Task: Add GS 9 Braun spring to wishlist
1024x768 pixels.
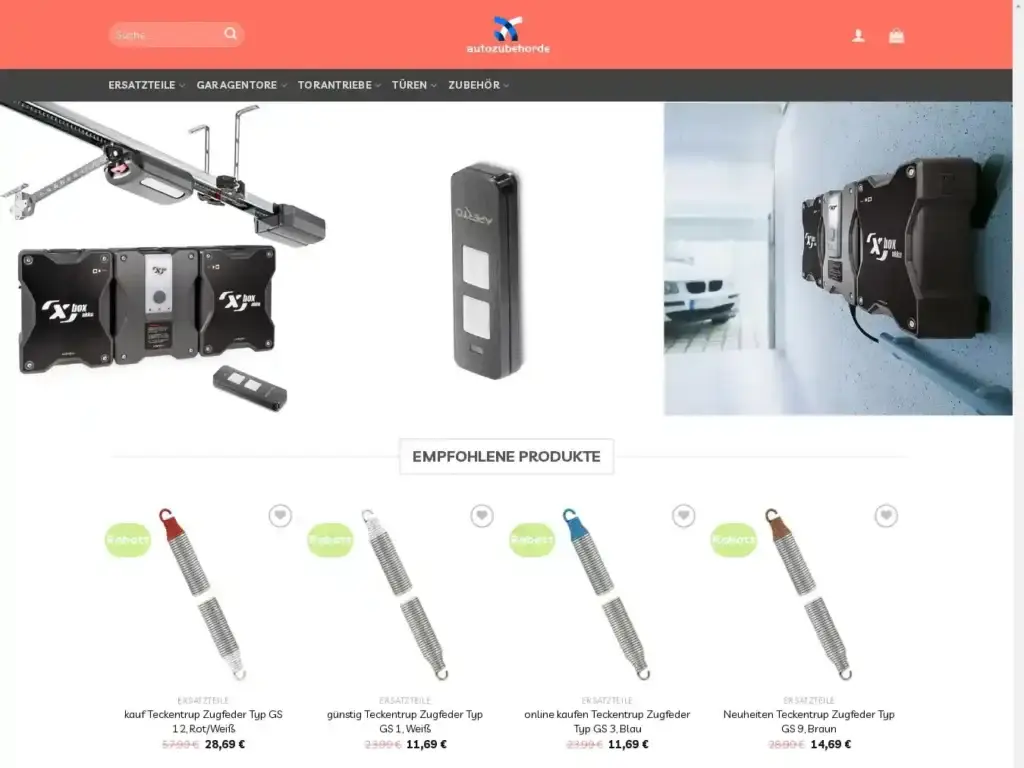Action: (886, 516)
